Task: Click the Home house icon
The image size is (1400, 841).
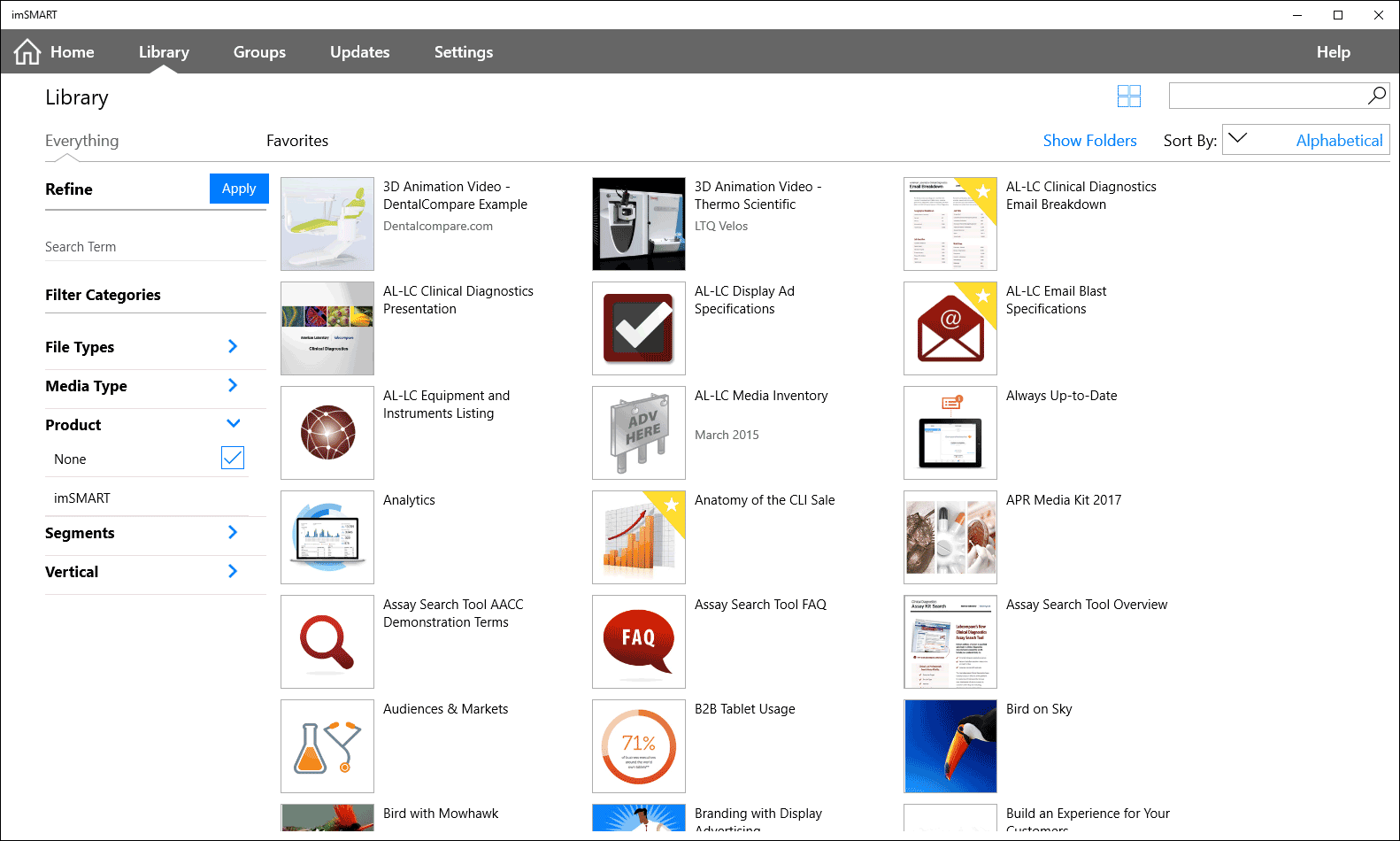Action: click(x=27, y=52)
